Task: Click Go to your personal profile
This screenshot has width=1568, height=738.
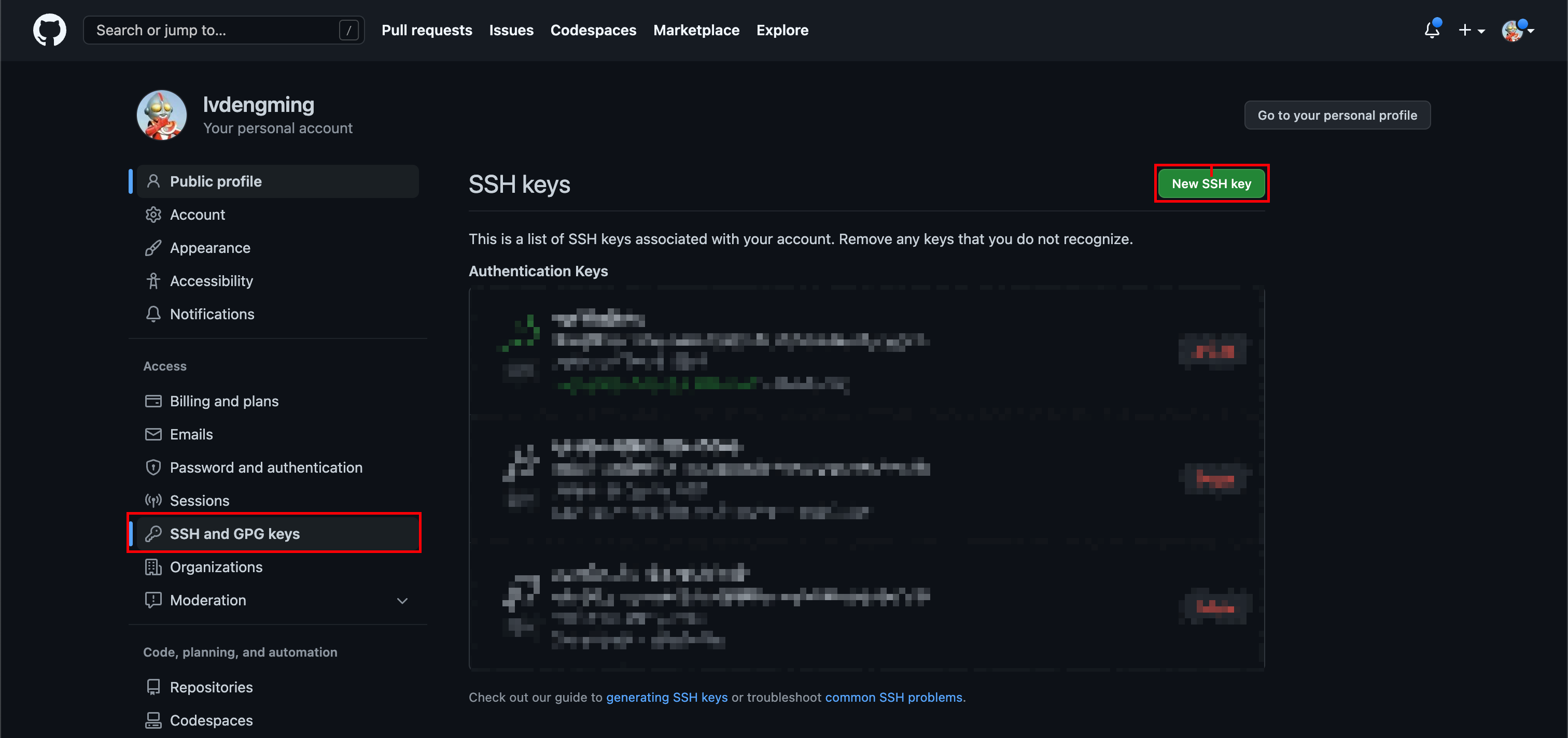Action: (x=1337, y=115)
